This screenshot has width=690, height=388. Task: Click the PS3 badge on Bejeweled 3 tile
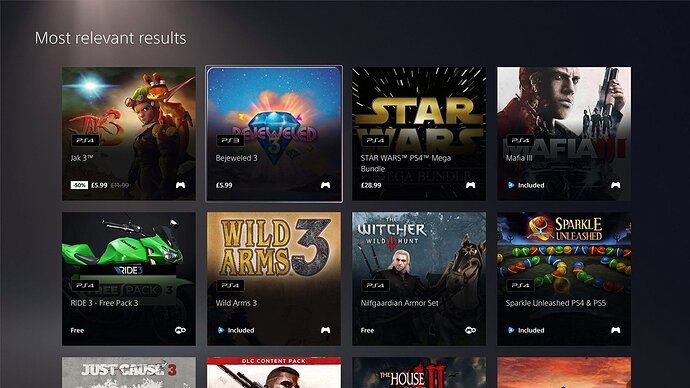[230, 140]
